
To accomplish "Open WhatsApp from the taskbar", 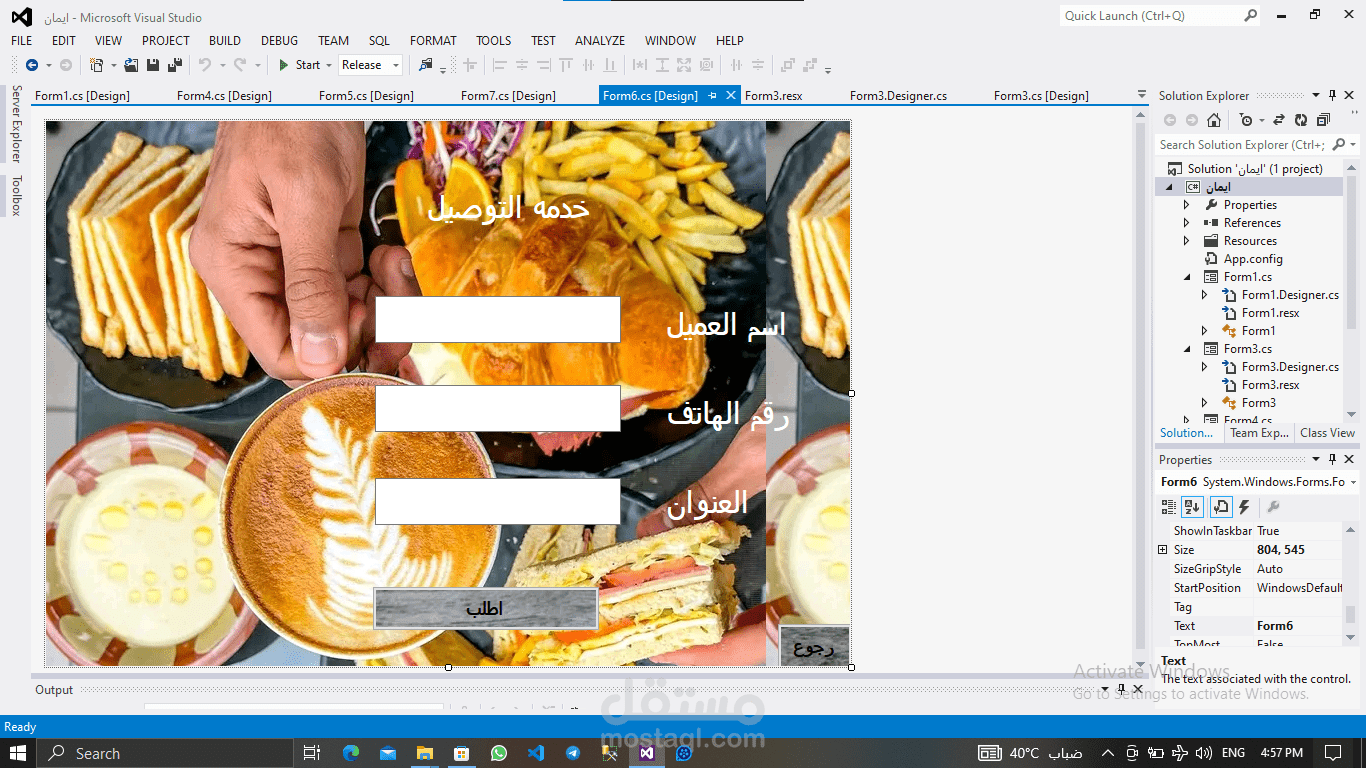I will coord(498,753).
